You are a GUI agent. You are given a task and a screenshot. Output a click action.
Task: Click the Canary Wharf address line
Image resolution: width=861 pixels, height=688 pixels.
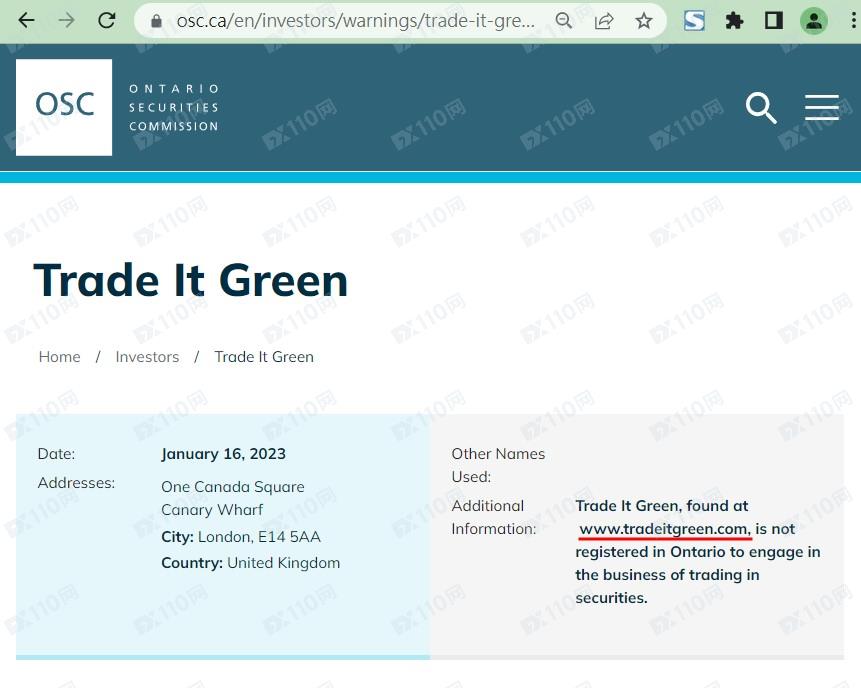point(212,510)
